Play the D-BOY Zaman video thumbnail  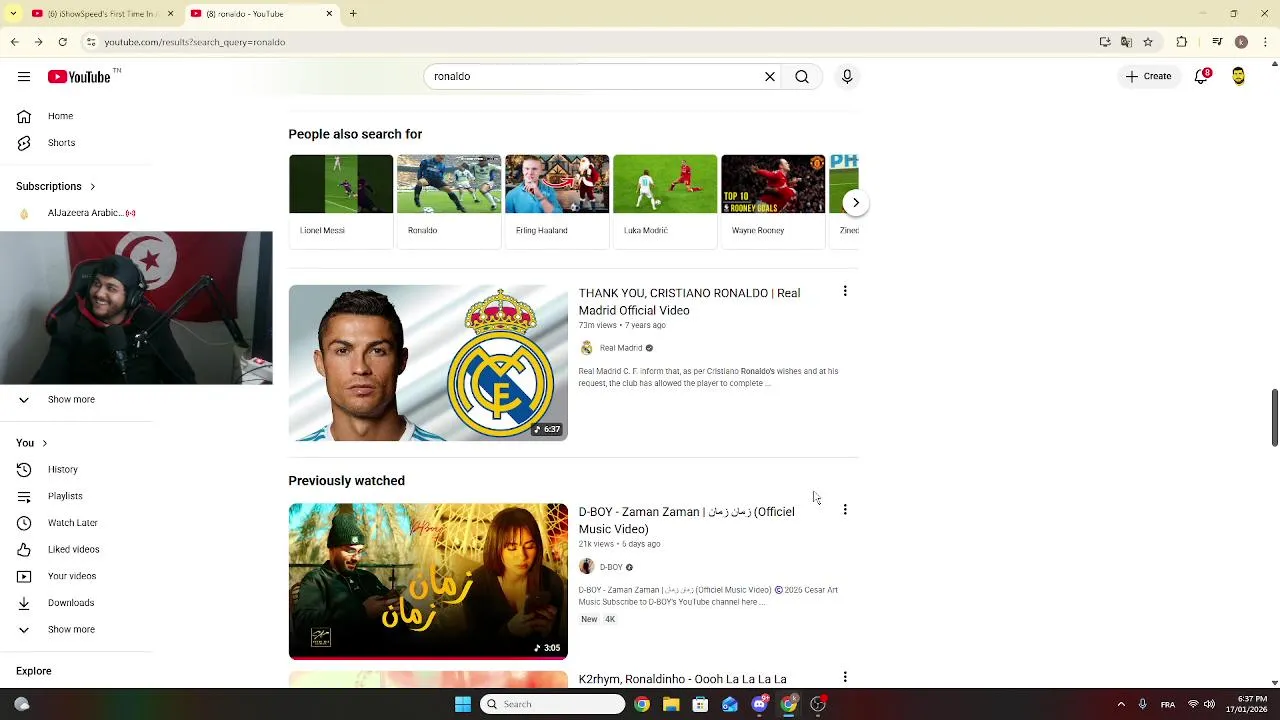pos(428,581)
